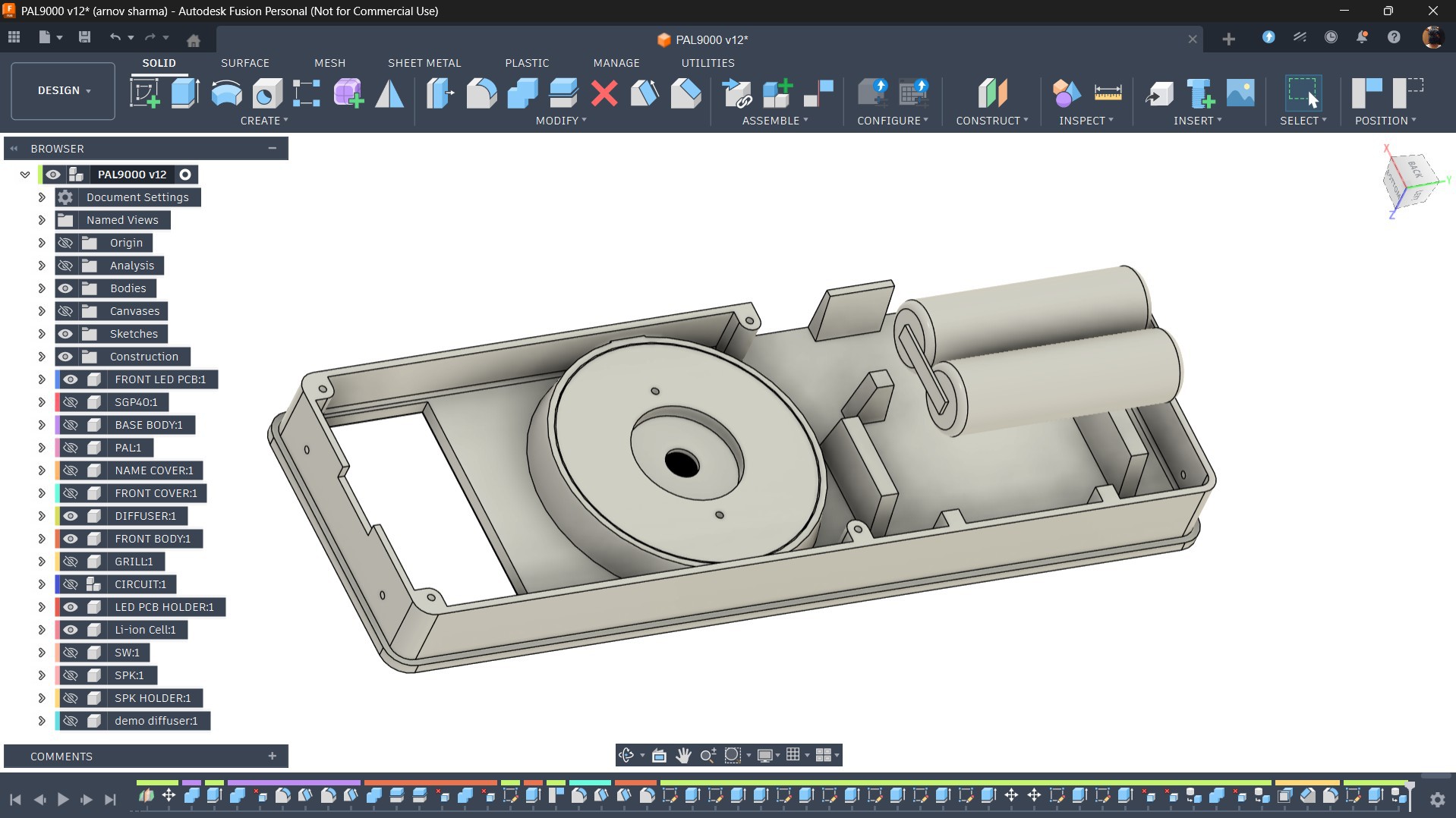Viewport: 1456px width, 818px height.
Task: Click the timeline Play button
Action: click(63, 799)
